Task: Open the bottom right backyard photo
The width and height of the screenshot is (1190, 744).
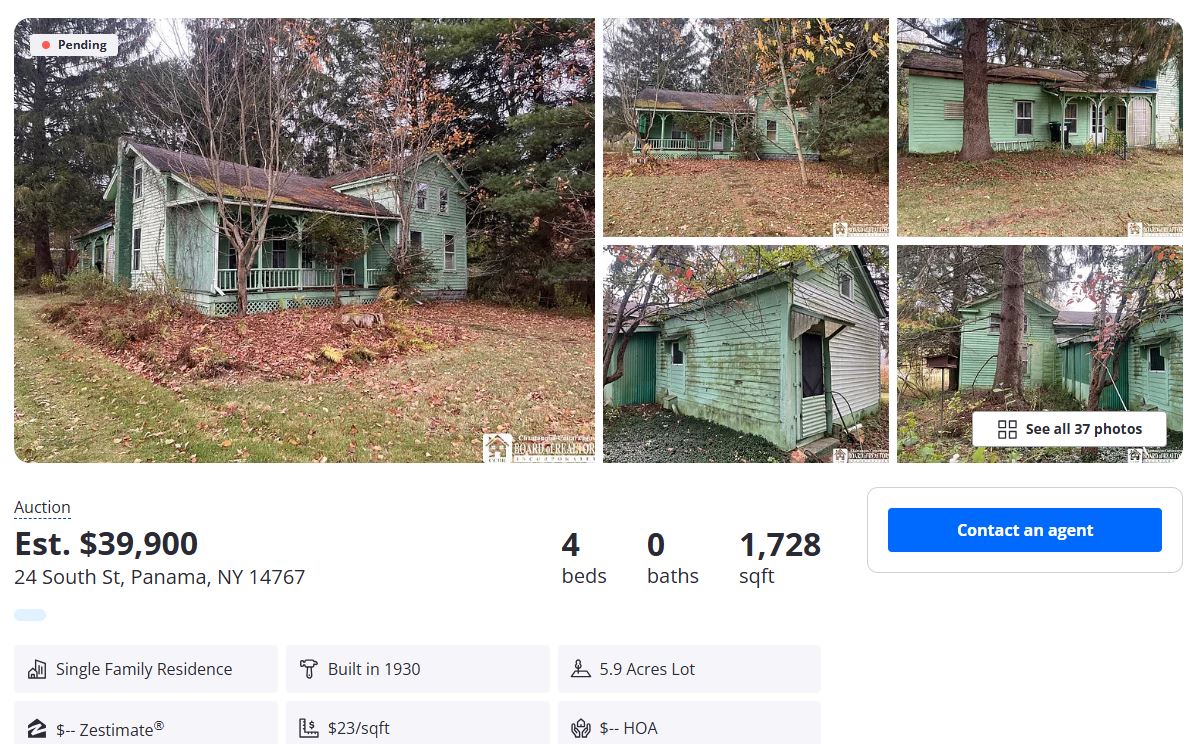Action: click(x=1040, y=354)
